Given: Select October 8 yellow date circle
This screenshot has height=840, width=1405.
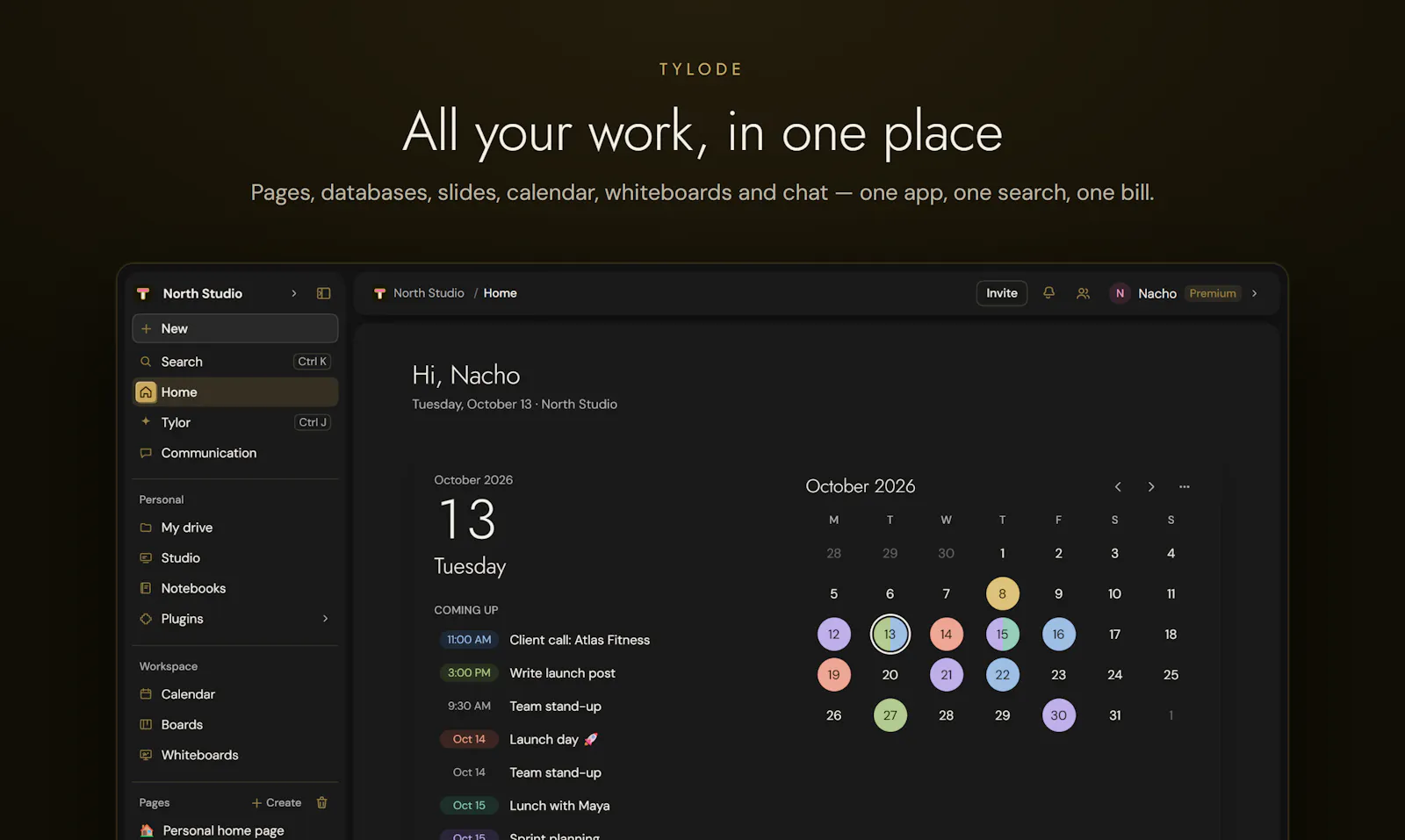Looking at the screenshot, I should [1003, 594].
